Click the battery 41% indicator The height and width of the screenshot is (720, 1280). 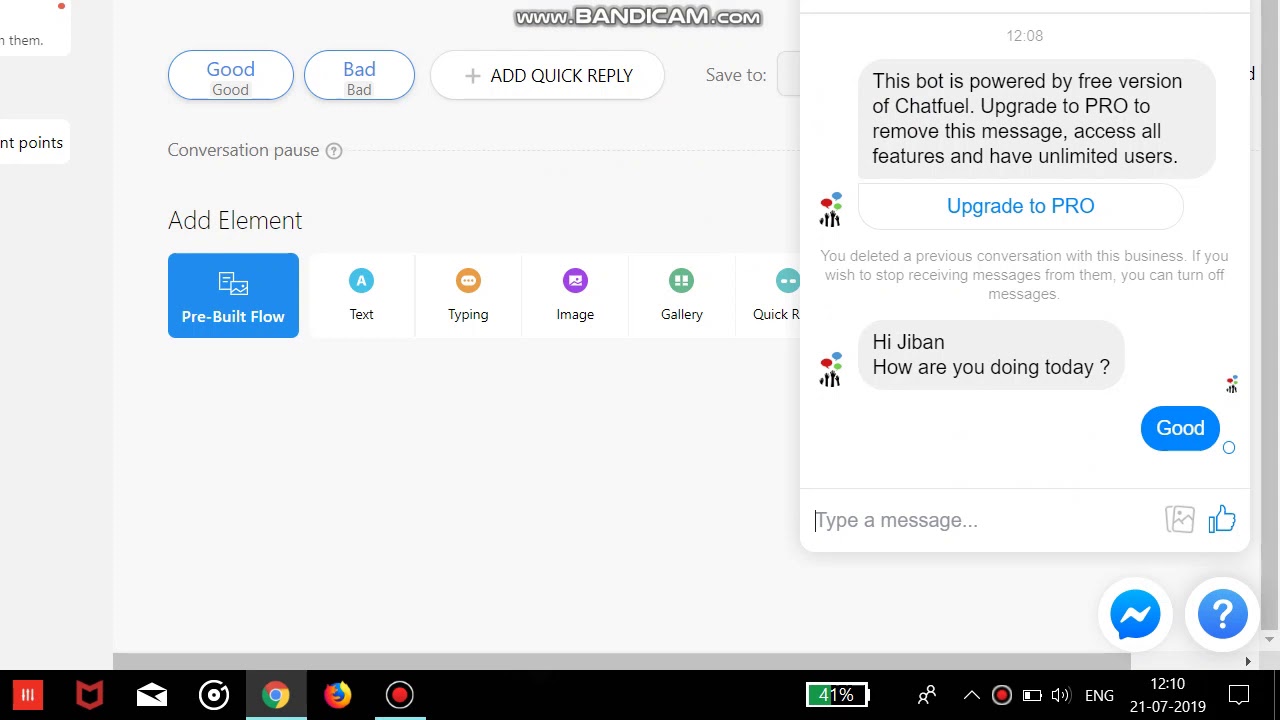pos(838,695)
